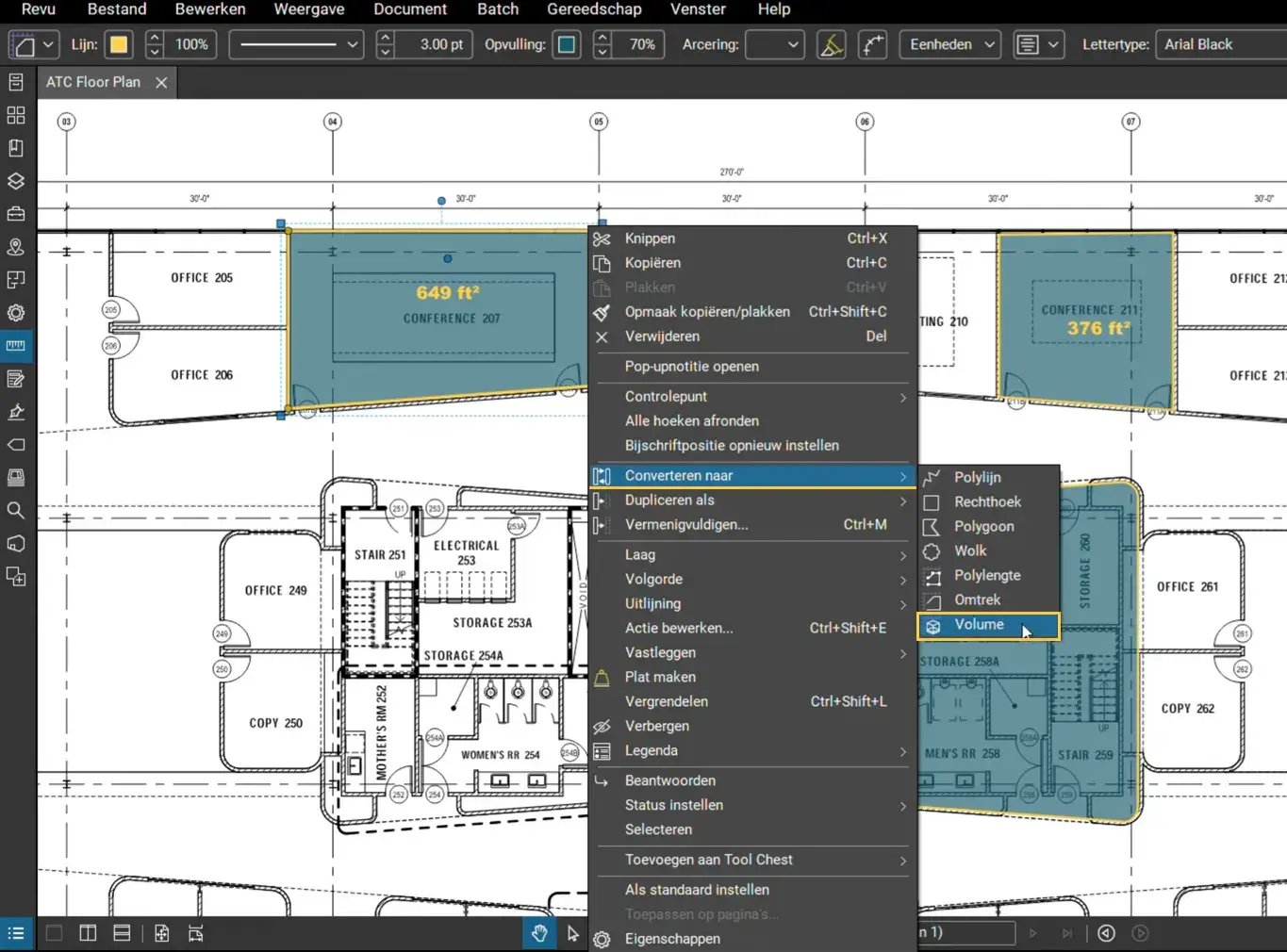Open the Gereedschap menu
Image resolution: width=1287 pixels, height=952 pixels.
(x=594, y=9)
